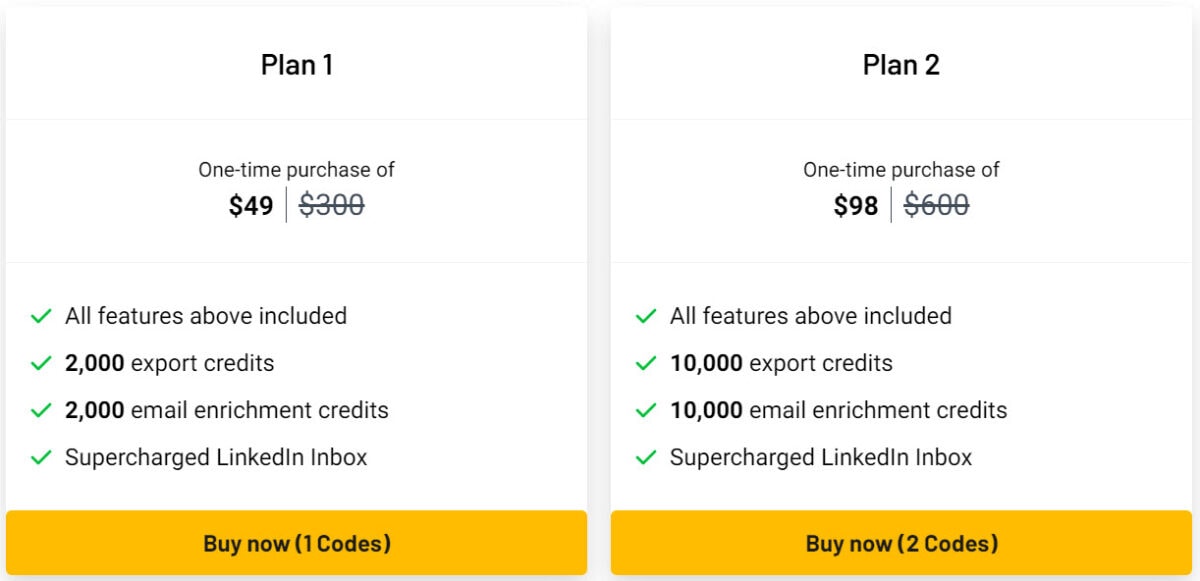Viewport: 1200px width, 581px height.
Task: Click Plan 2 Supercharged LinkedIn Inbox checkmark
Action: (646, 458)
